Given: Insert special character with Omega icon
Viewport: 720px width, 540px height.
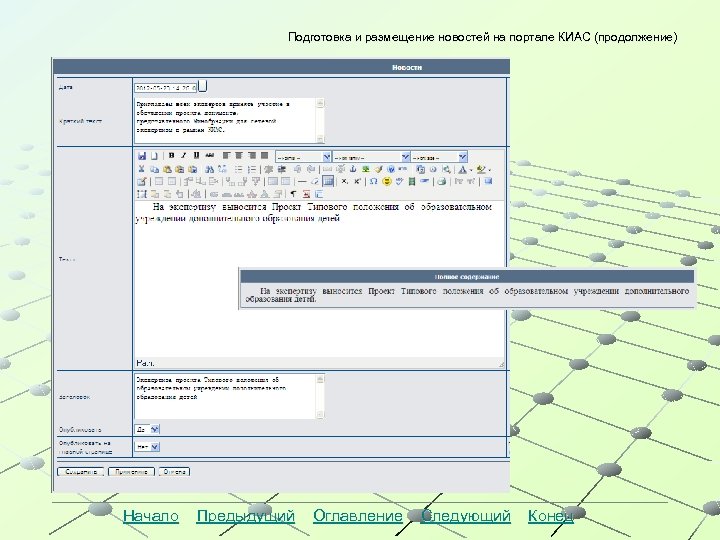Looking at the screenshot, I should coord(373,181).
